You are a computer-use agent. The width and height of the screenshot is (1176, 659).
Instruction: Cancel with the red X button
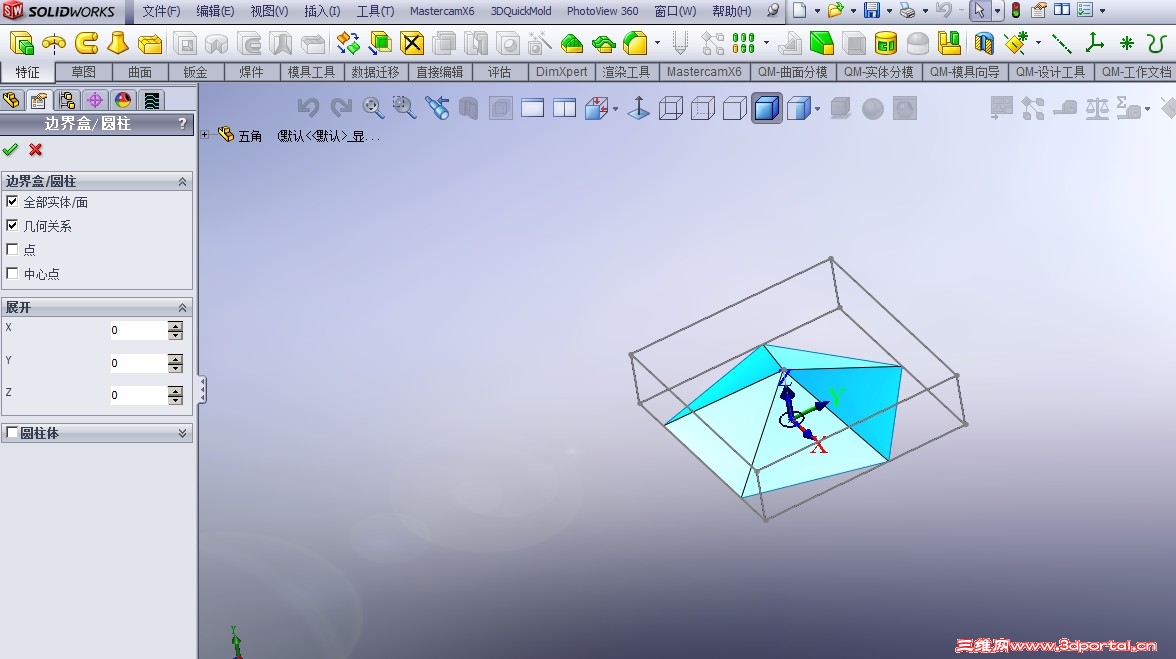tap(35, 149)
